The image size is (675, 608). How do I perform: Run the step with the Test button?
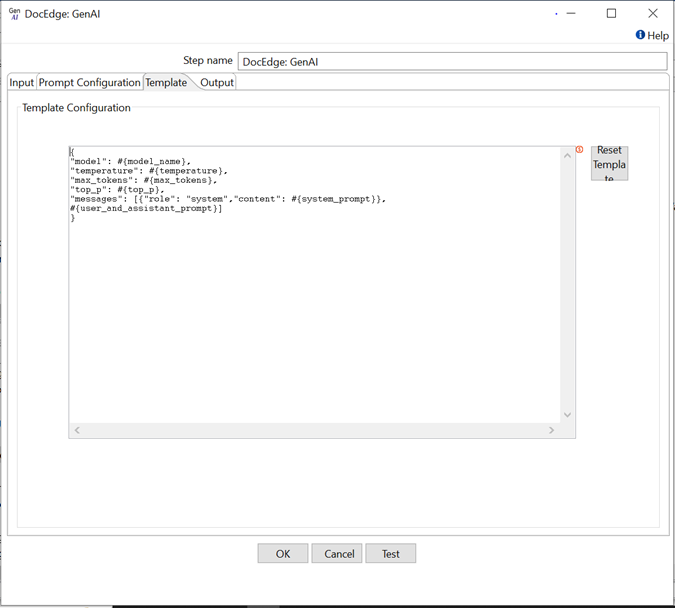pos(390,554)
